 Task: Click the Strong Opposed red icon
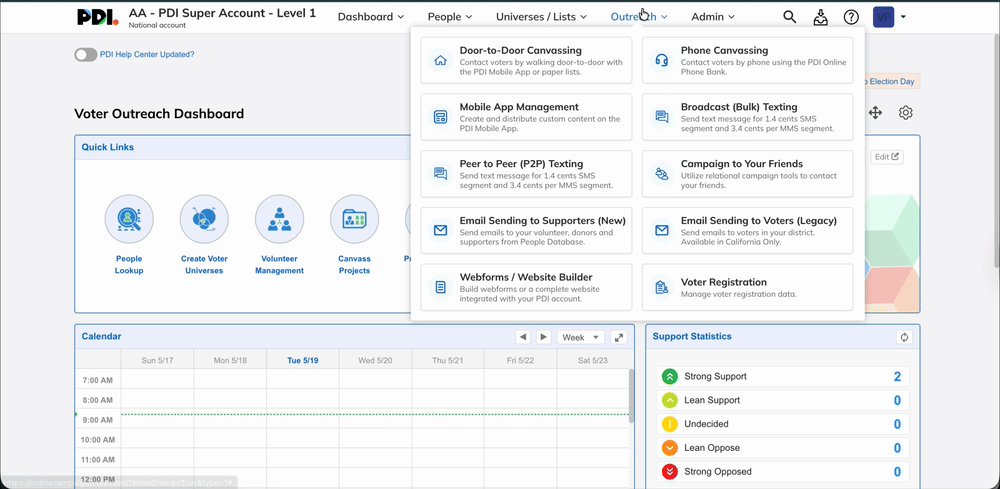(x=670, y=472)
